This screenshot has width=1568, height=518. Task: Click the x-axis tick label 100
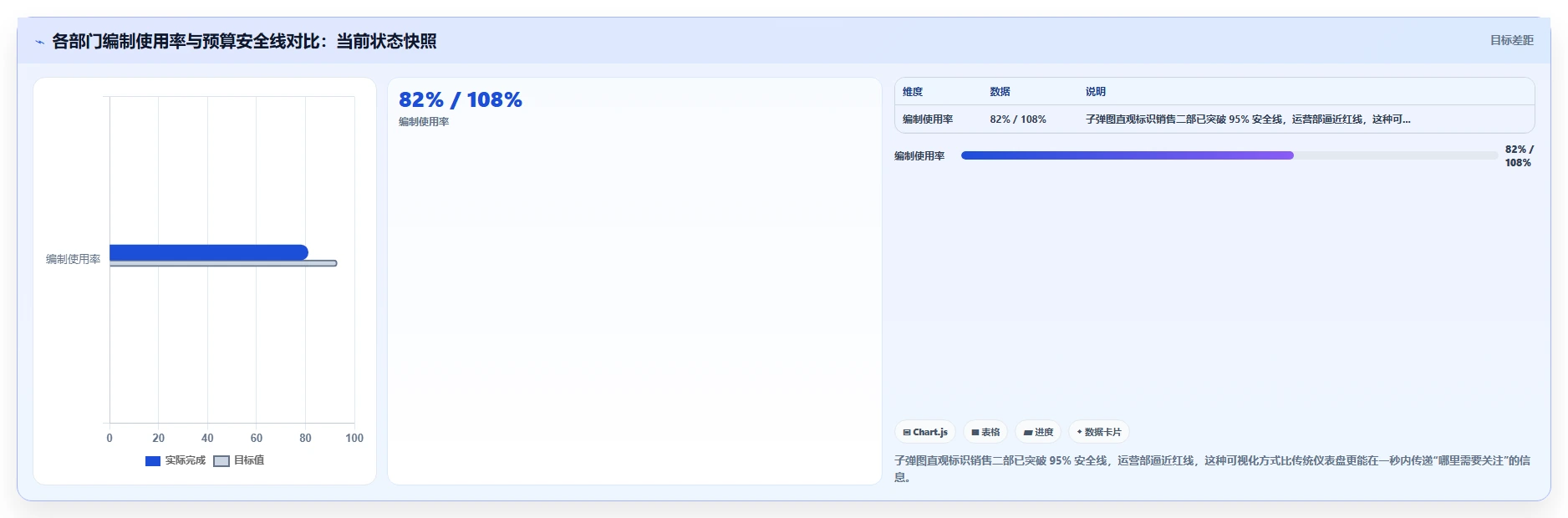click(x=354, y=438)
